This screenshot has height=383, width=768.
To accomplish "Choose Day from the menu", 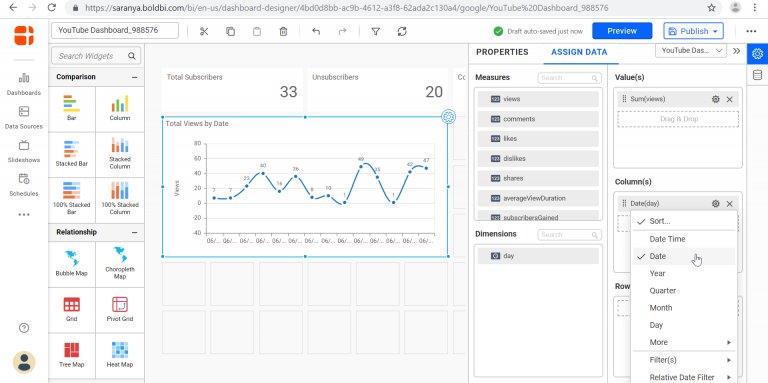I will point(685,325).
